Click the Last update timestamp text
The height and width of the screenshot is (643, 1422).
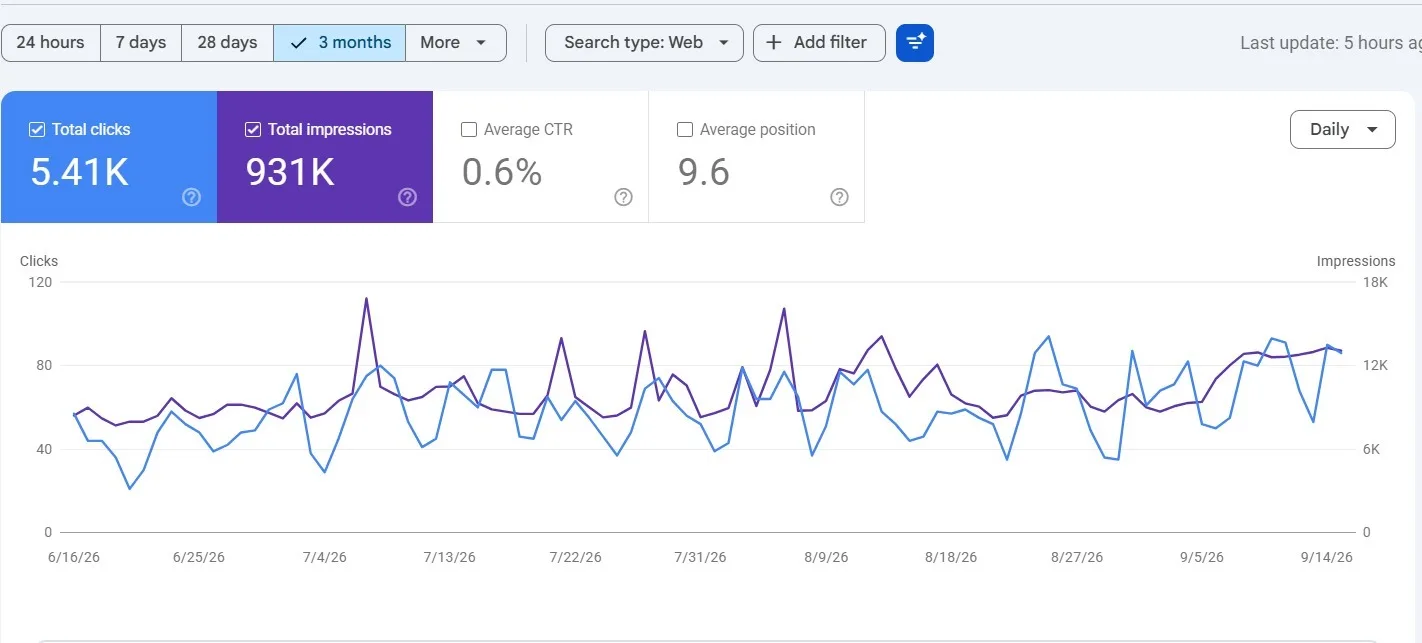tap(1331, 43)
